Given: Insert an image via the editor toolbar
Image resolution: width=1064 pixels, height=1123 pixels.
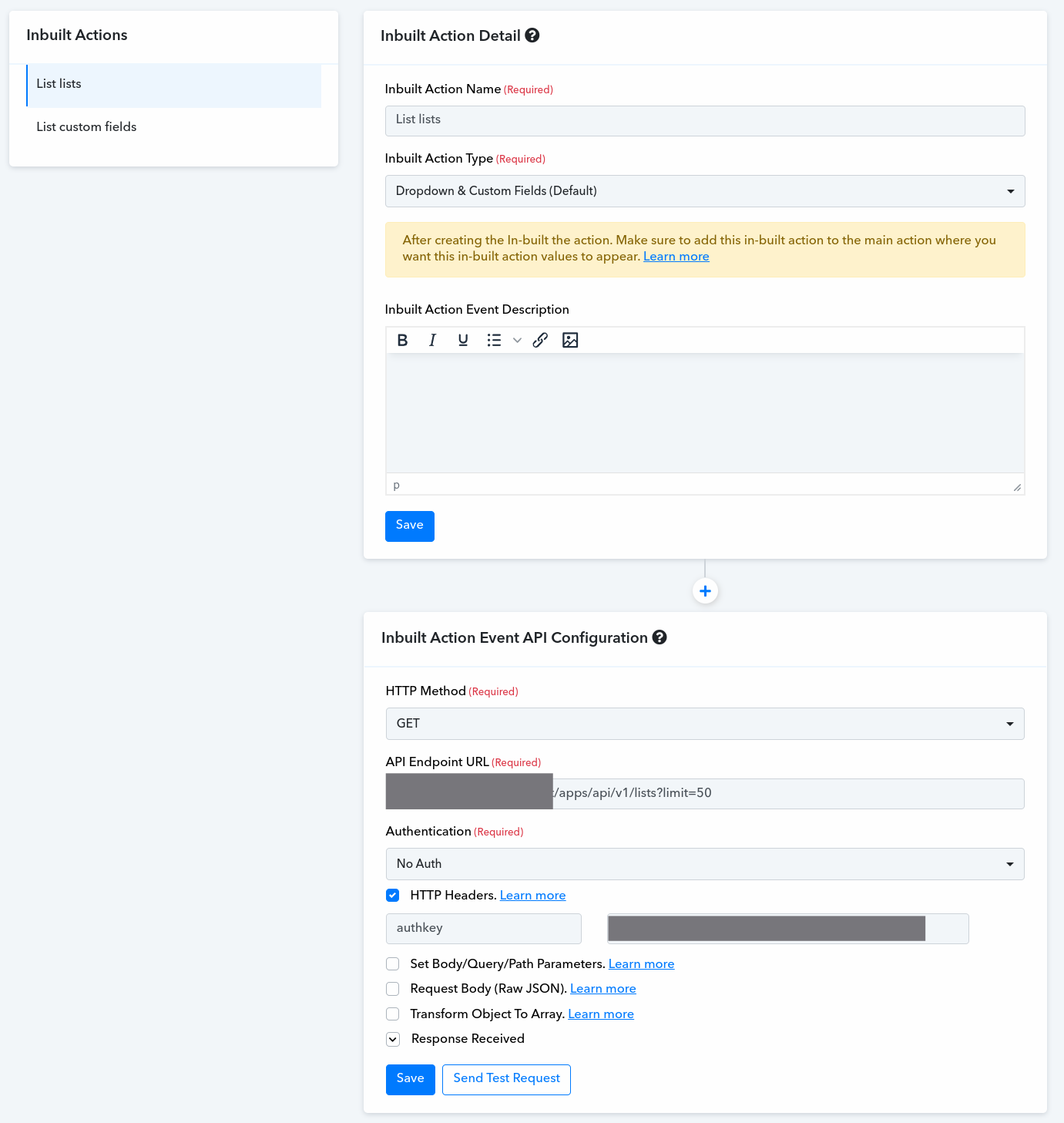Looking at the screenshot, I should (x=570, y=340).
